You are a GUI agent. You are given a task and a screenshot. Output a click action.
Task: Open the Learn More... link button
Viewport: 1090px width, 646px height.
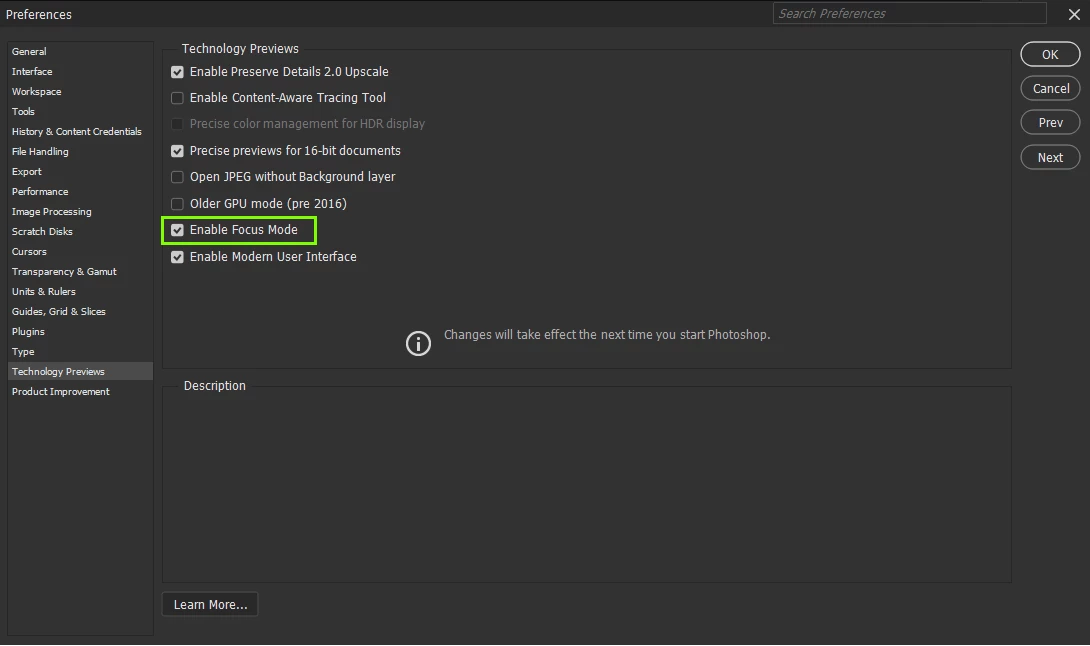click(210, 605)
